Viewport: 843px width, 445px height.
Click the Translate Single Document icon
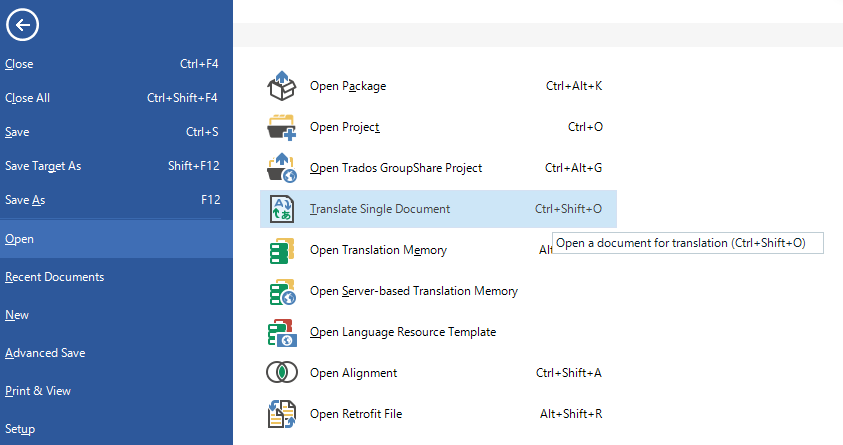point(282,209)
